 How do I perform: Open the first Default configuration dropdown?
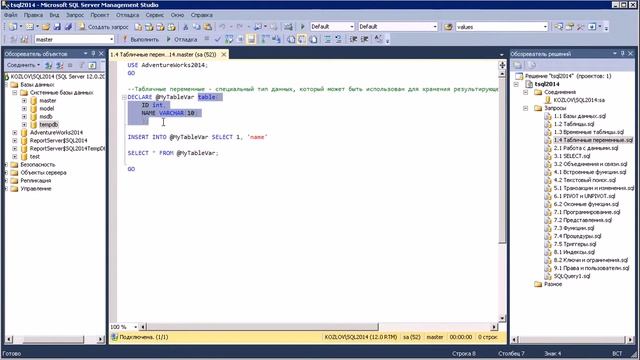coord(352,27)
